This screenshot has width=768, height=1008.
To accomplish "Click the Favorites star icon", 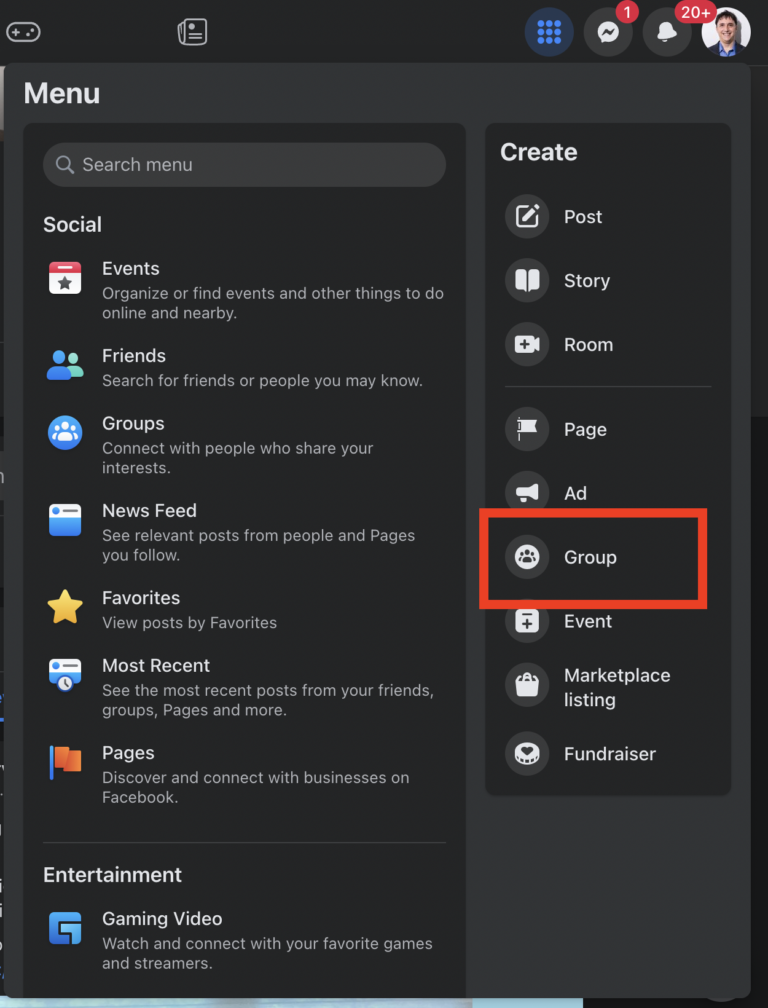I will (x=65, y=607).
